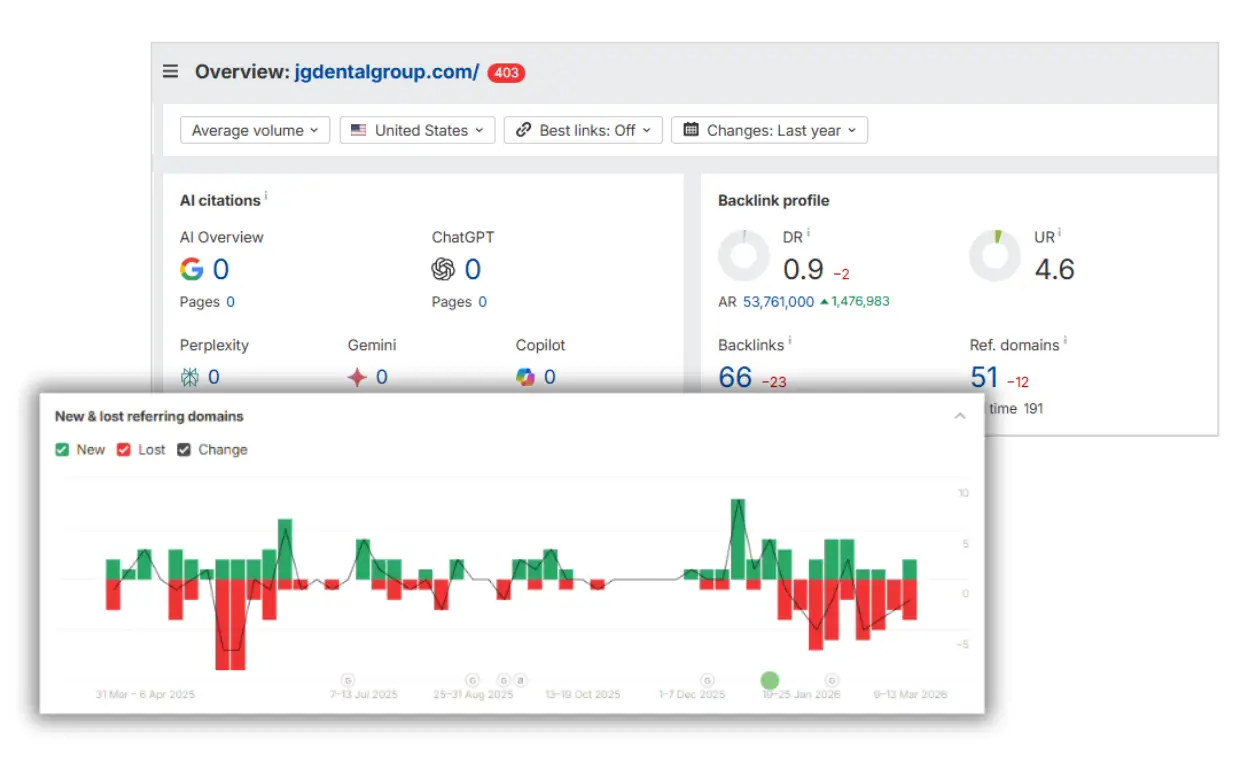Click the green Google update marker on timeline

(x=770, y=680)
